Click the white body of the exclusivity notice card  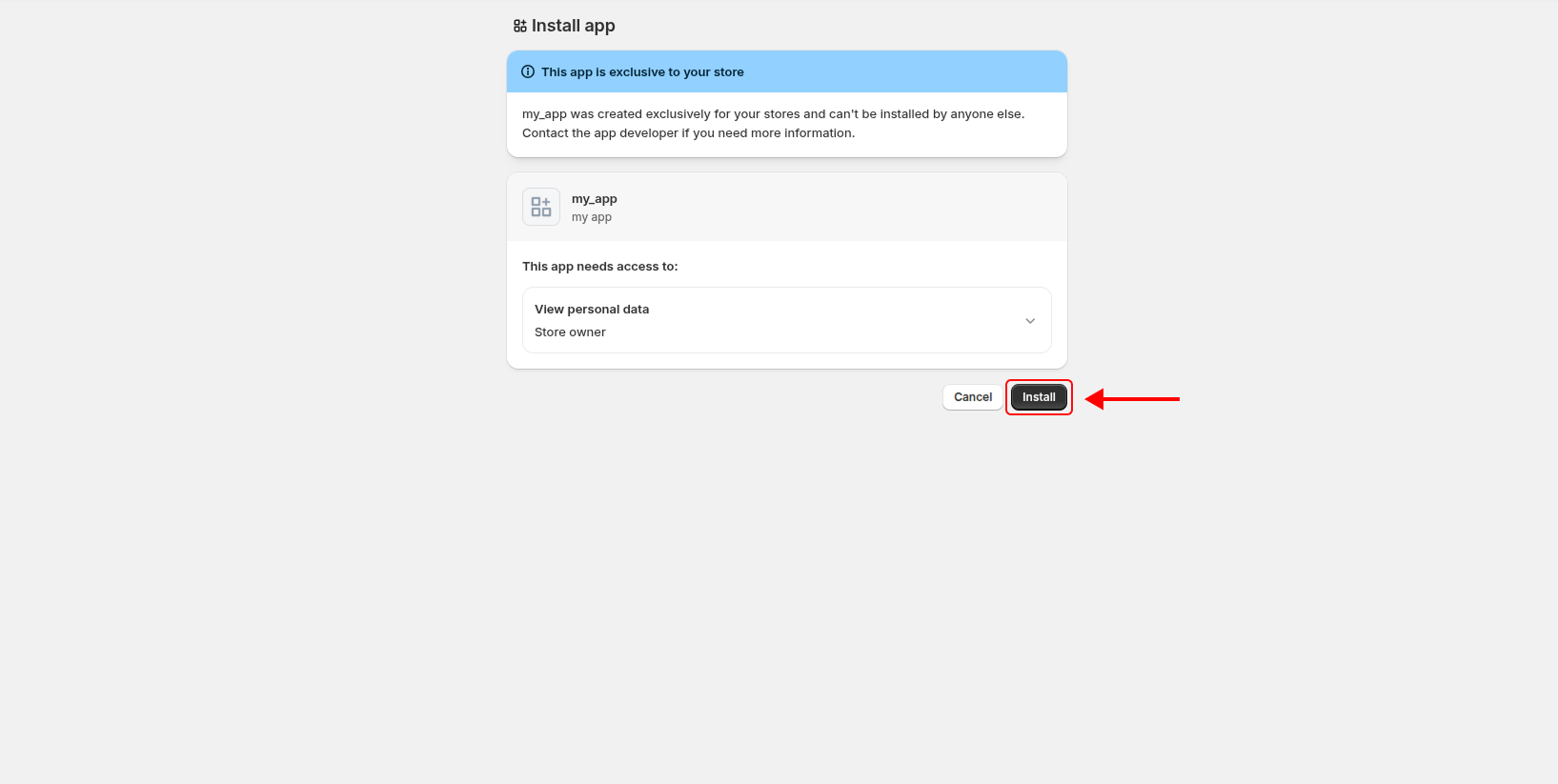pyautogui.click(x=953, y=143)
